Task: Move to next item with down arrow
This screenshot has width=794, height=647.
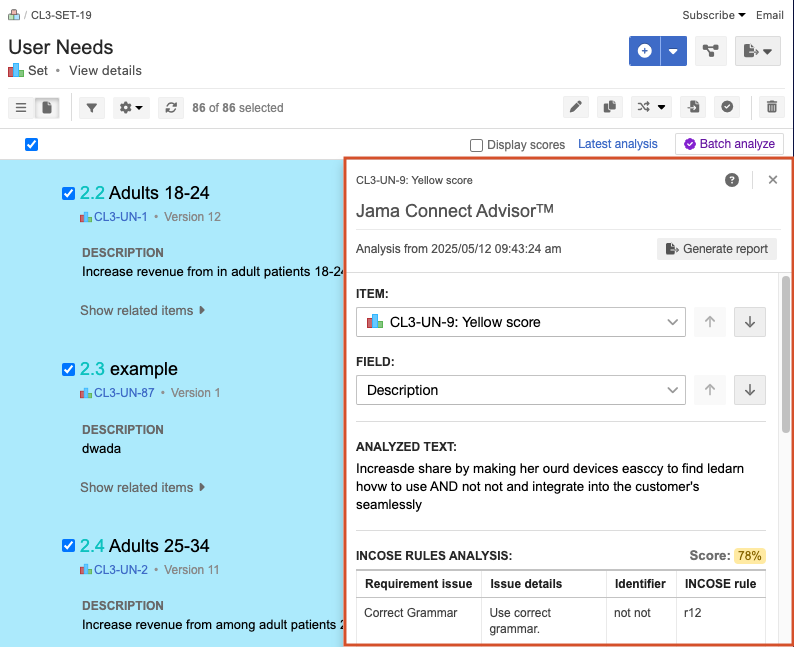Action: pyautogui.click(x=750, y=322)
